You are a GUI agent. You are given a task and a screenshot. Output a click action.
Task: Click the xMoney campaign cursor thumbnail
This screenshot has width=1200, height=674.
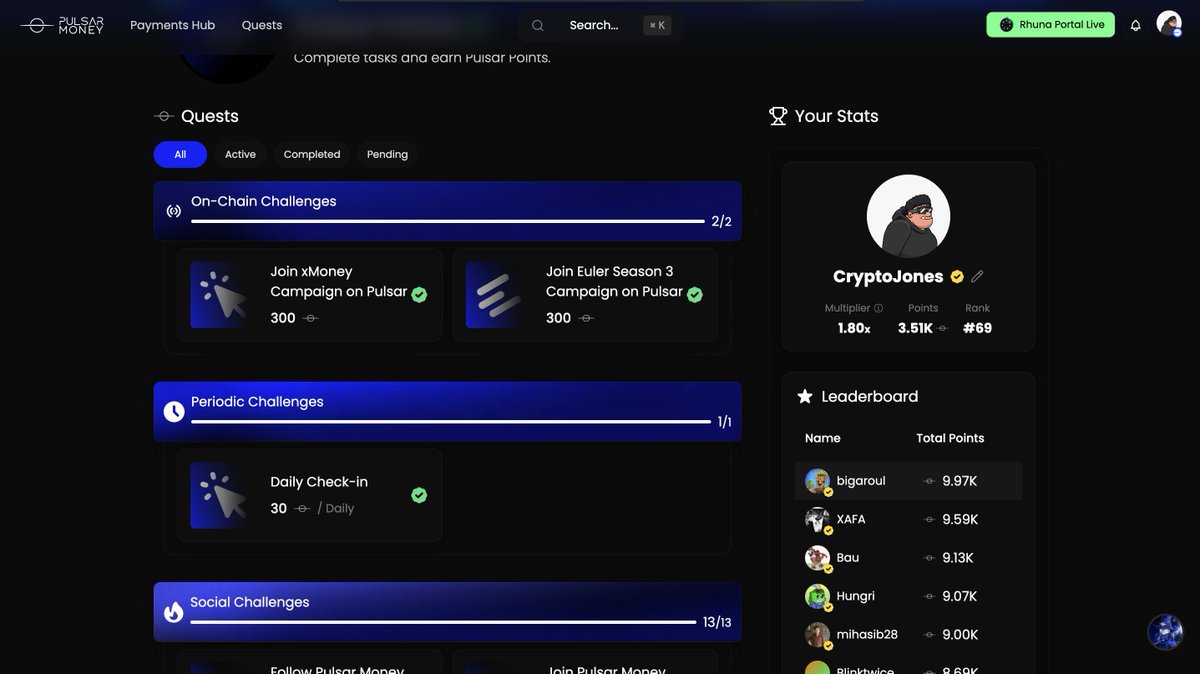click(x=218, y=295)
